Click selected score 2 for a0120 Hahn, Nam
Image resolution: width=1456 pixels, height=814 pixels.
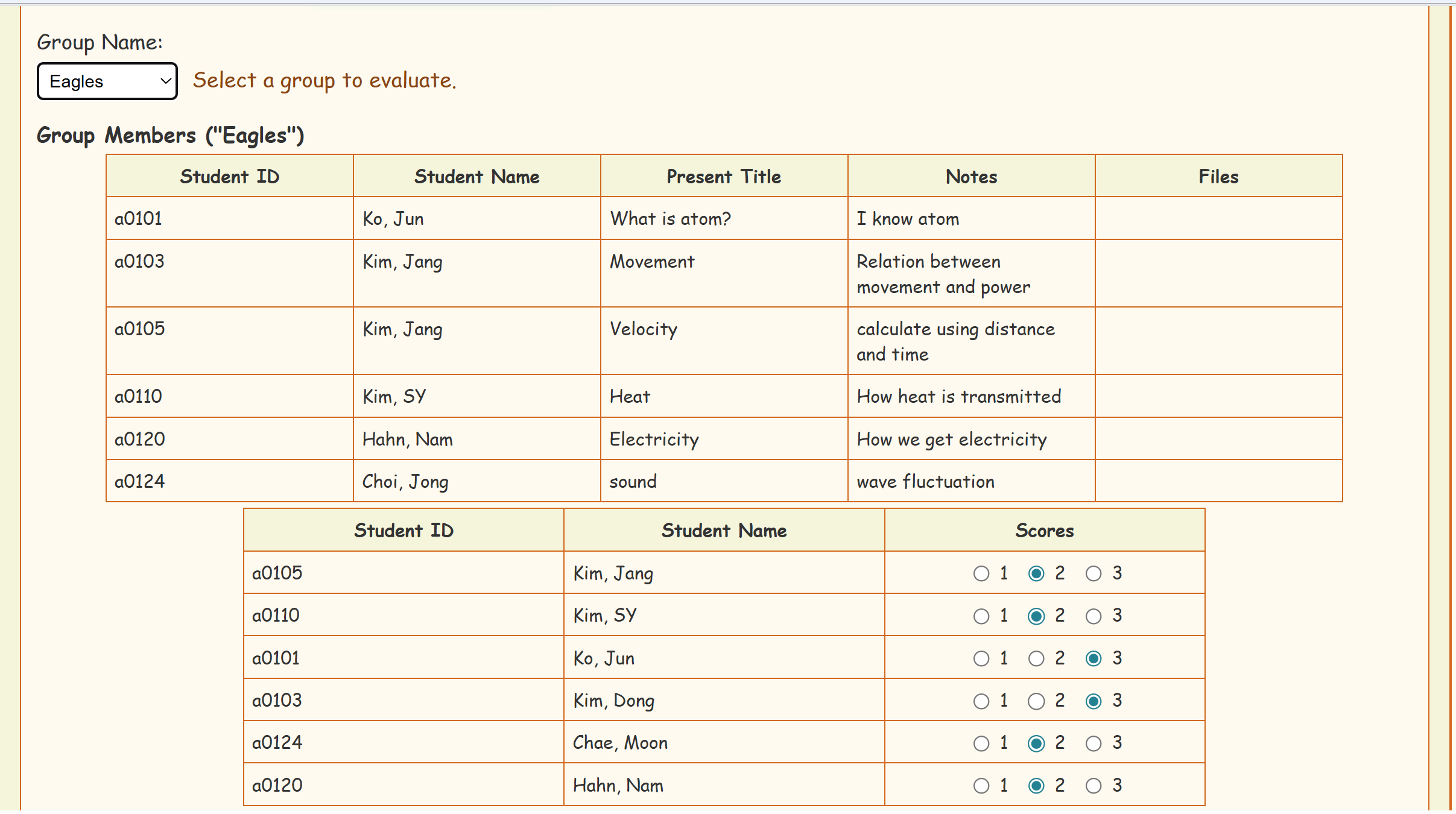click(x=1036, y=786)
